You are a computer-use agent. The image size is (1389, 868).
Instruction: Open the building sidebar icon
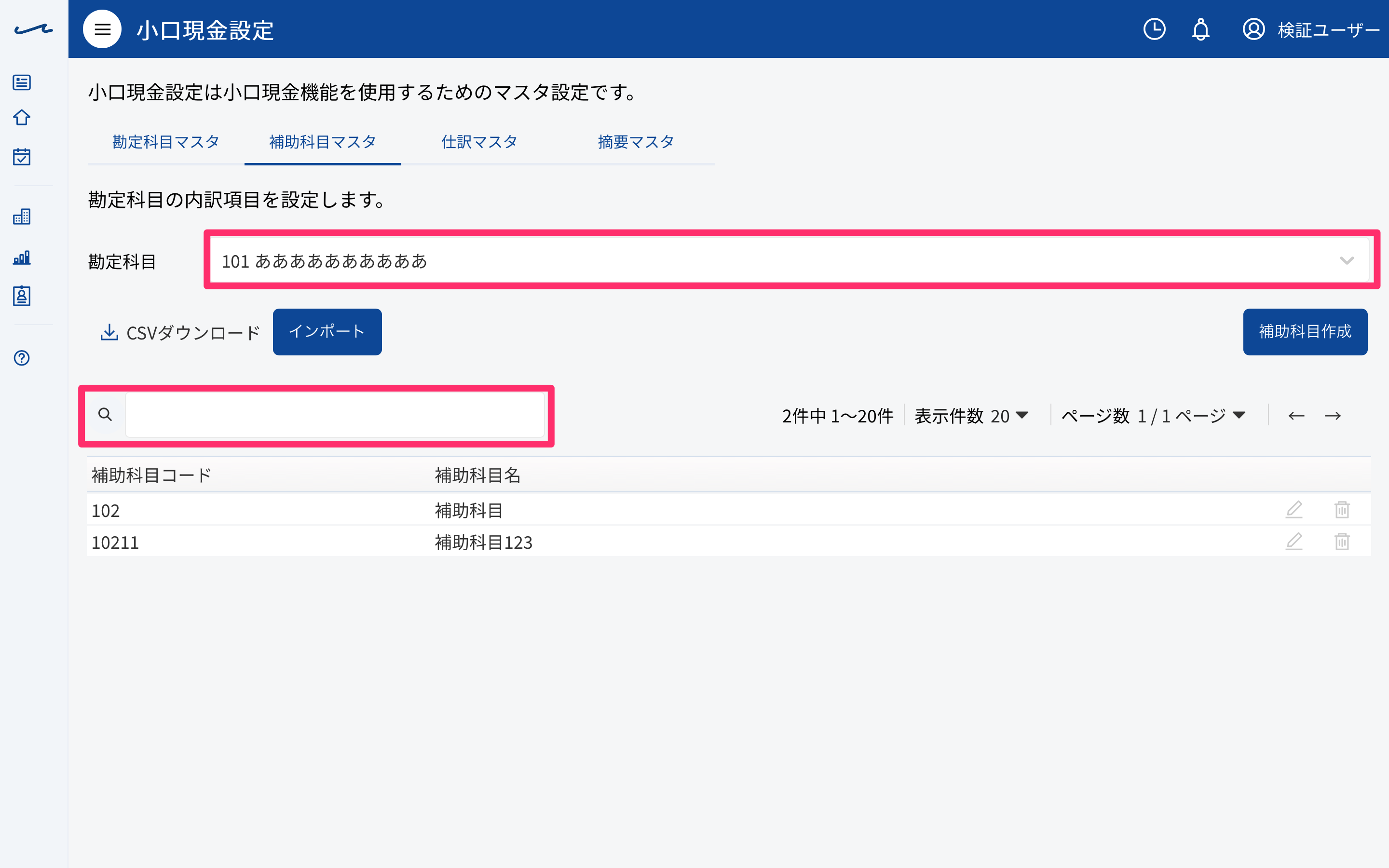(22, 217)
